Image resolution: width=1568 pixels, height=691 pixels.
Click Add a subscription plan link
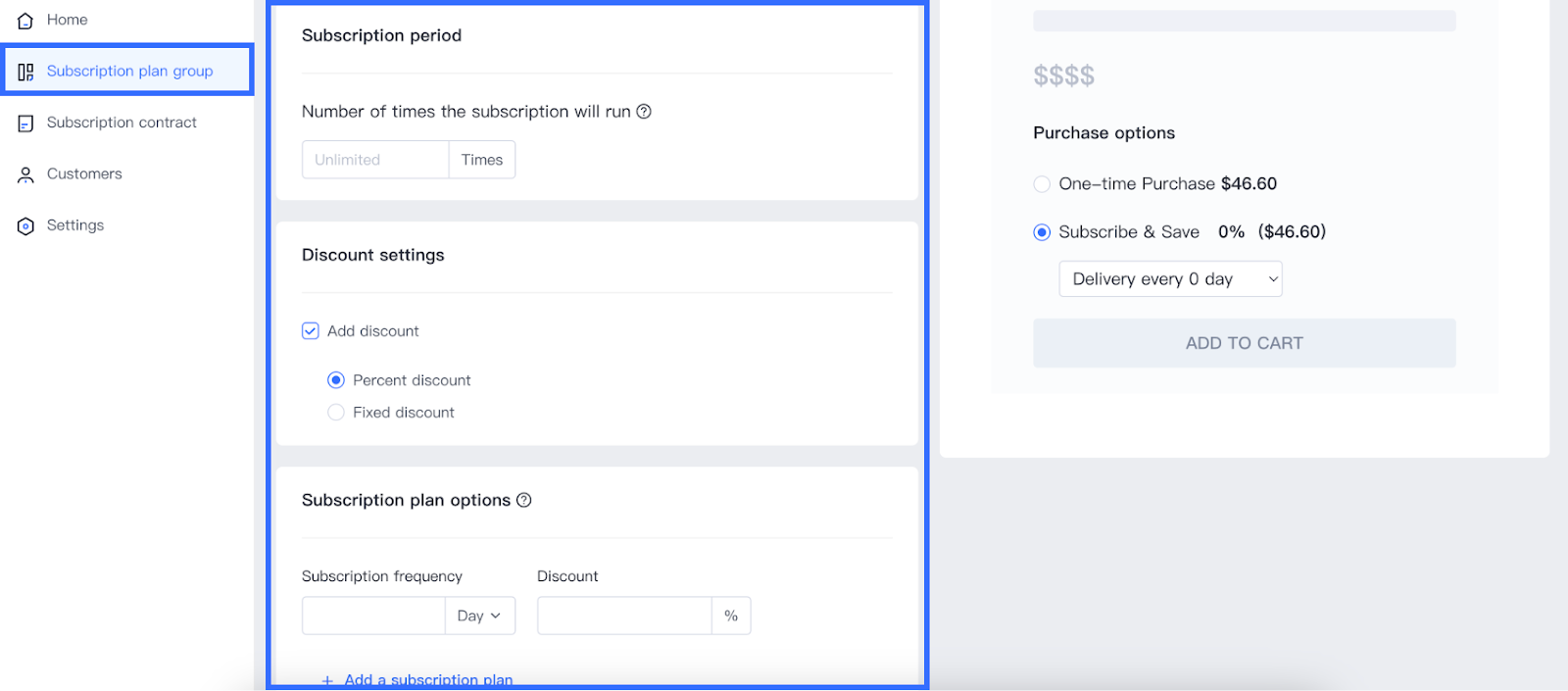428,679
